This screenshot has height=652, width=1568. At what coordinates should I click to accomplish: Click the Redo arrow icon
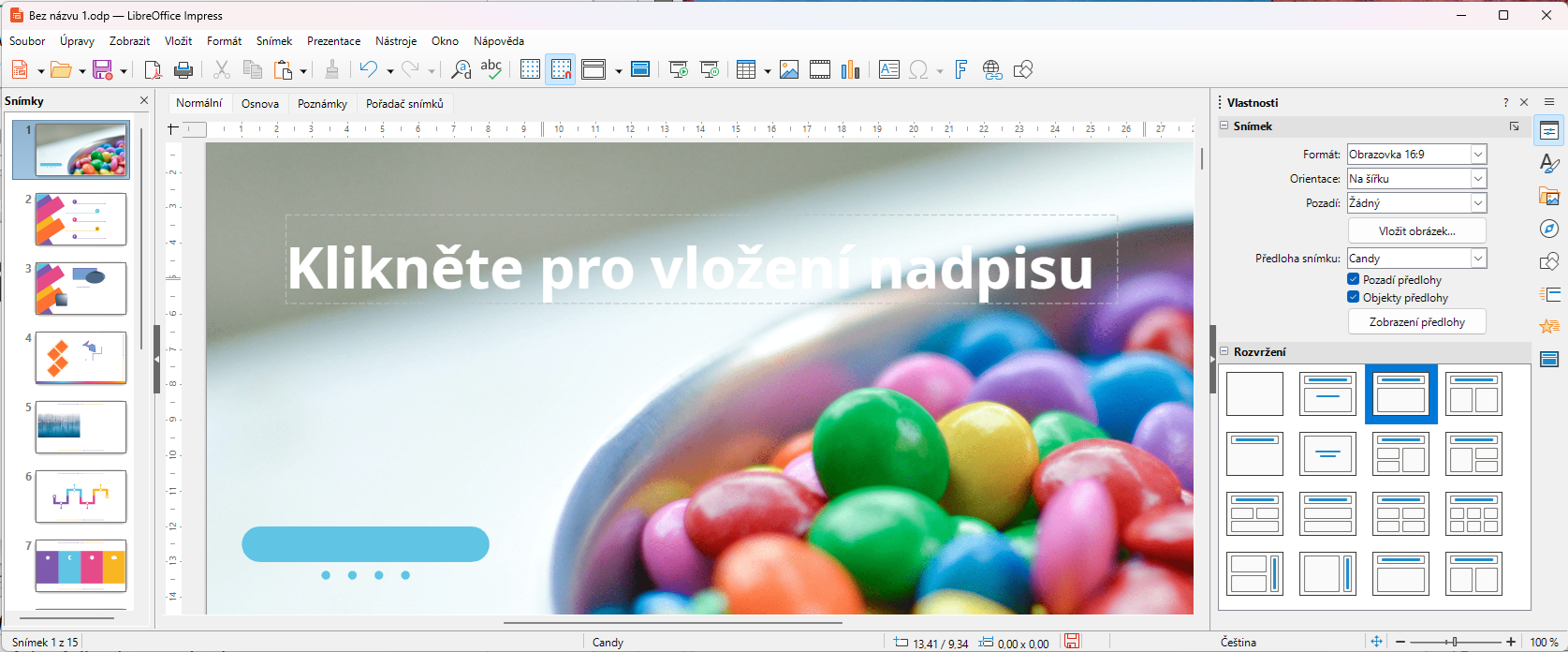410,69
